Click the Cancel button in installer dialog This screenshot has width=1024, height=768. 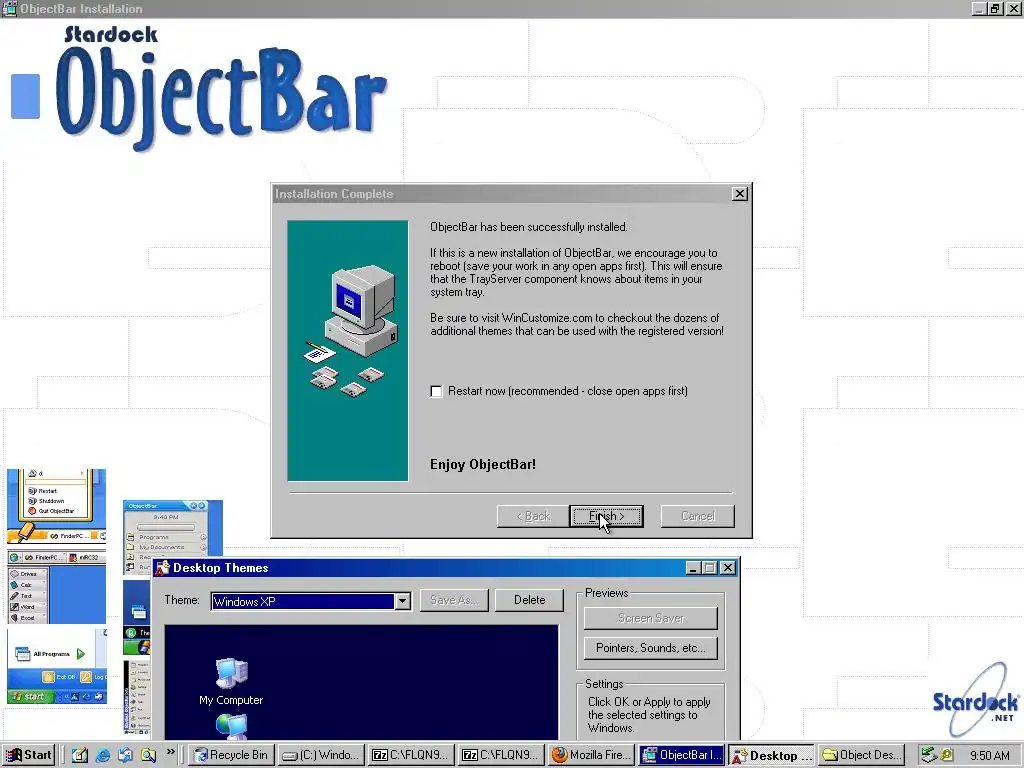coord(697,516)
